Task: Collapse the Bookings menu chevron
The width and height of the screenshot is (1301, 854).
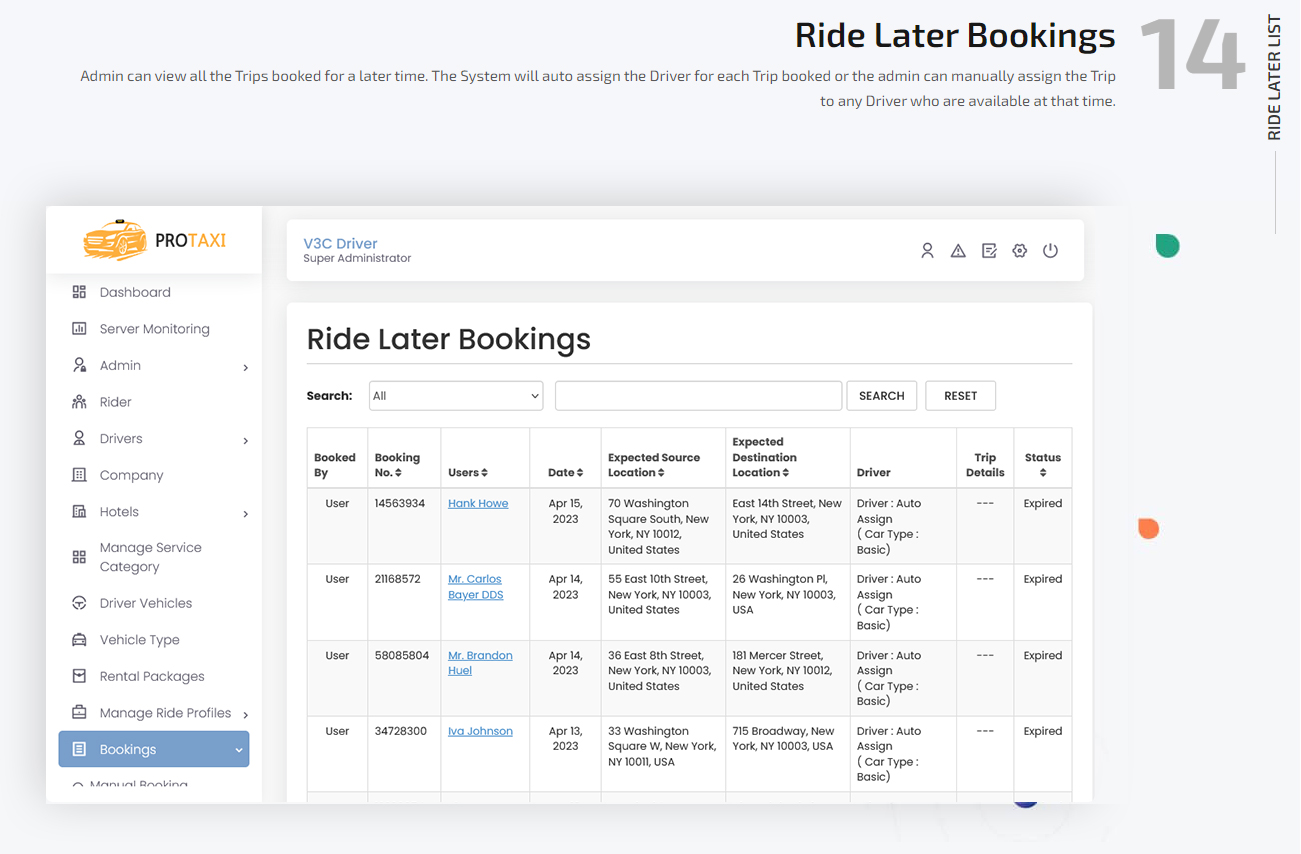Action: point(239,750)
